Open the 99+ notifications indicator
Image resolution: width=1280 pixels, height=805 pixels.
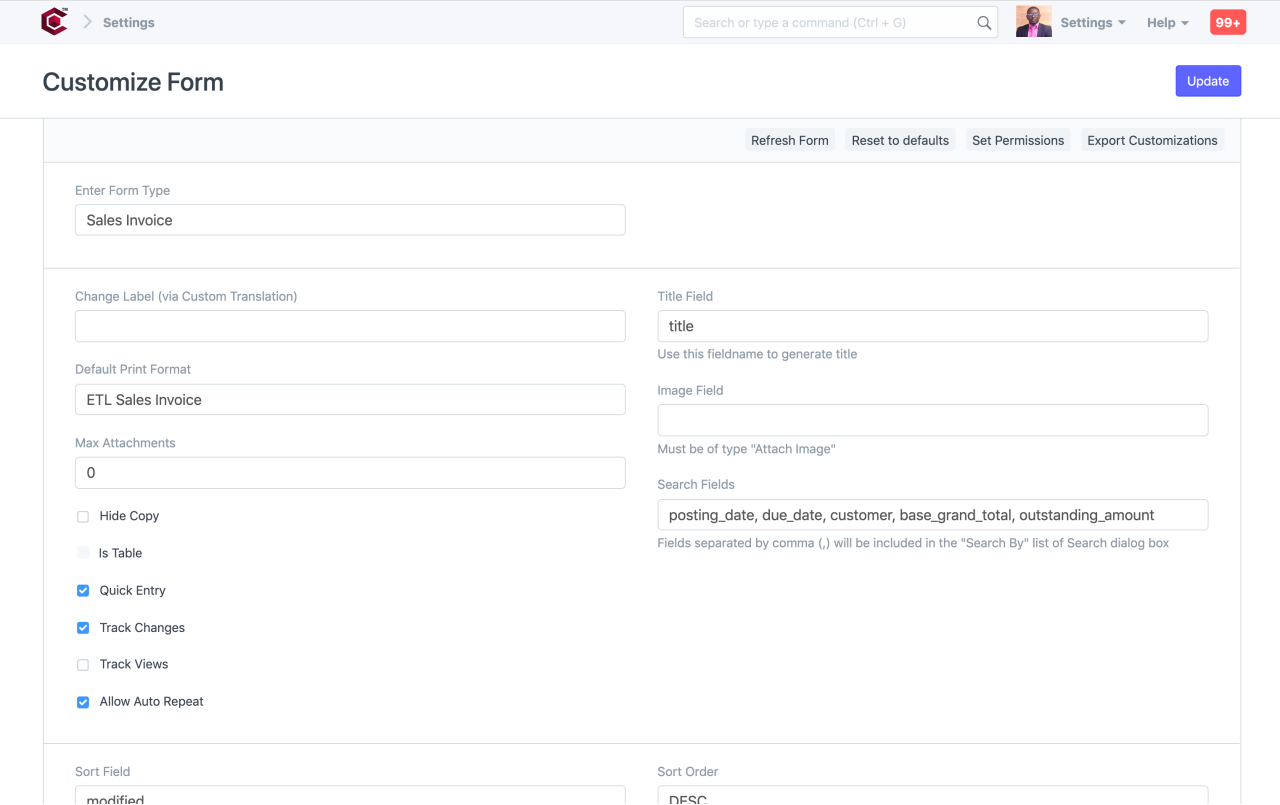(1227, 21)
